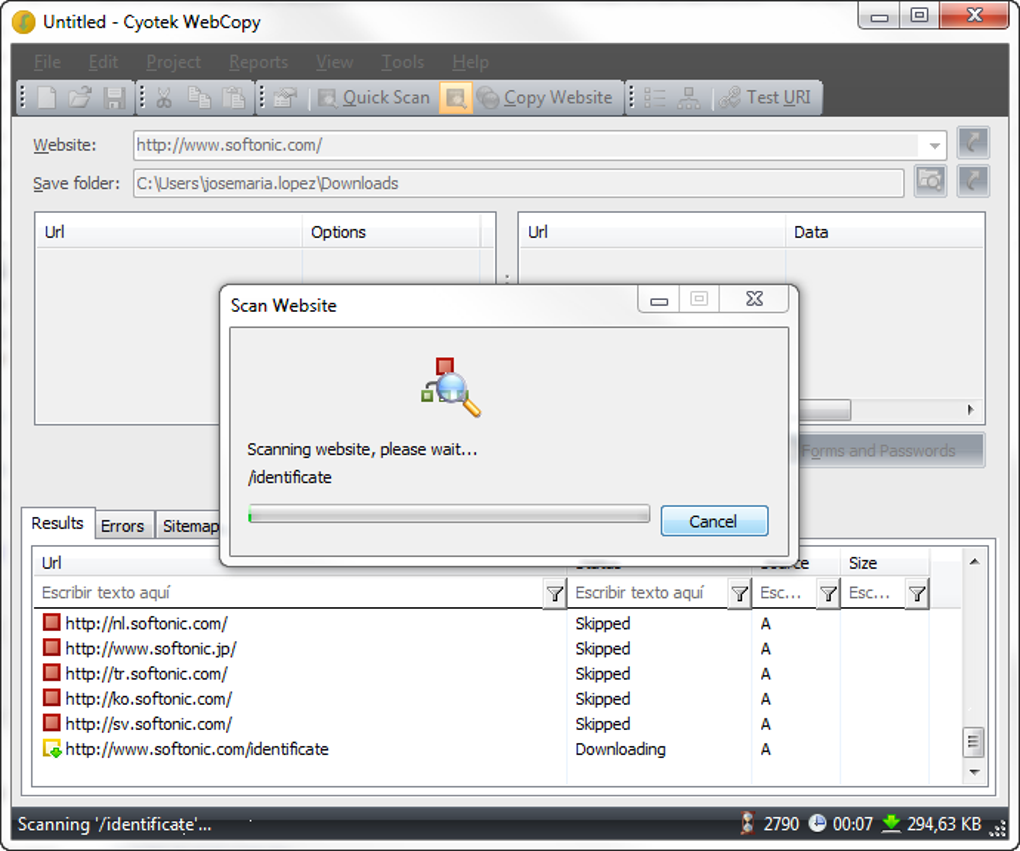The image size is (1020, 851).
Task: Click the Cut scissors icon
Action: 165,98
